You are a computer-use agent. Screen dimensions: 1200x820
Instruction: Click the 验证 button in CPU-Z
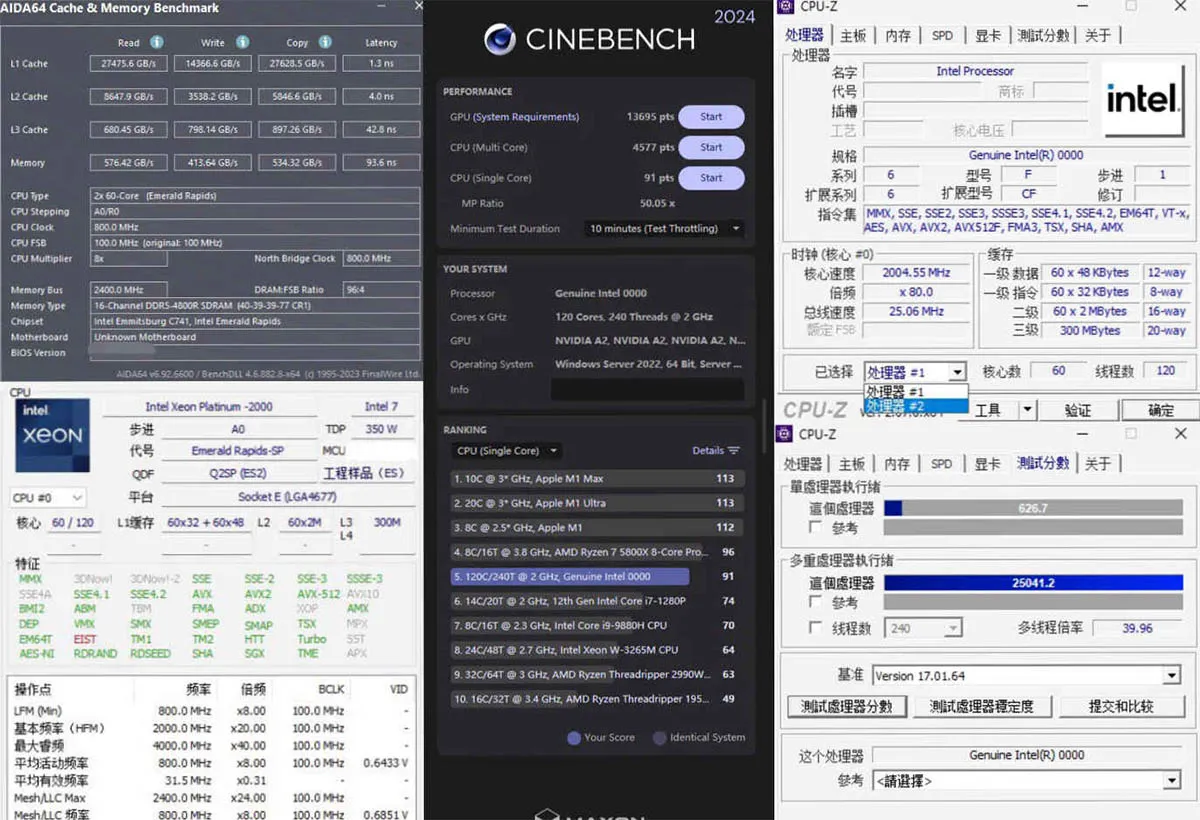[1077, 410]
